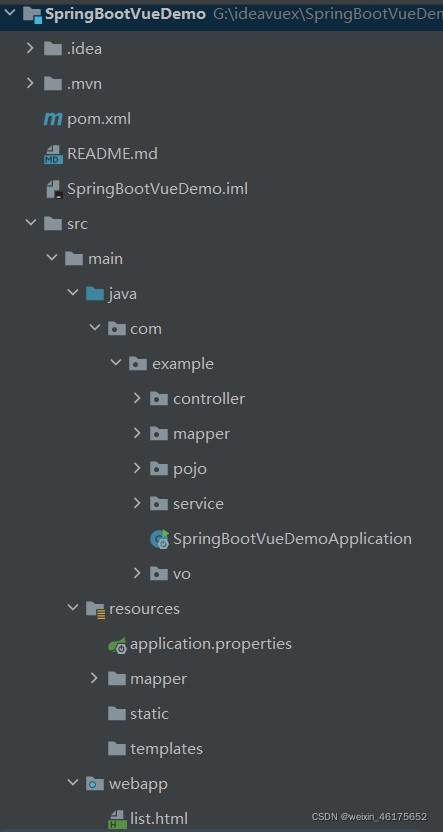Expand the pojo package arrow
Viewport: 443px width, 832px height.
[137, 468]
